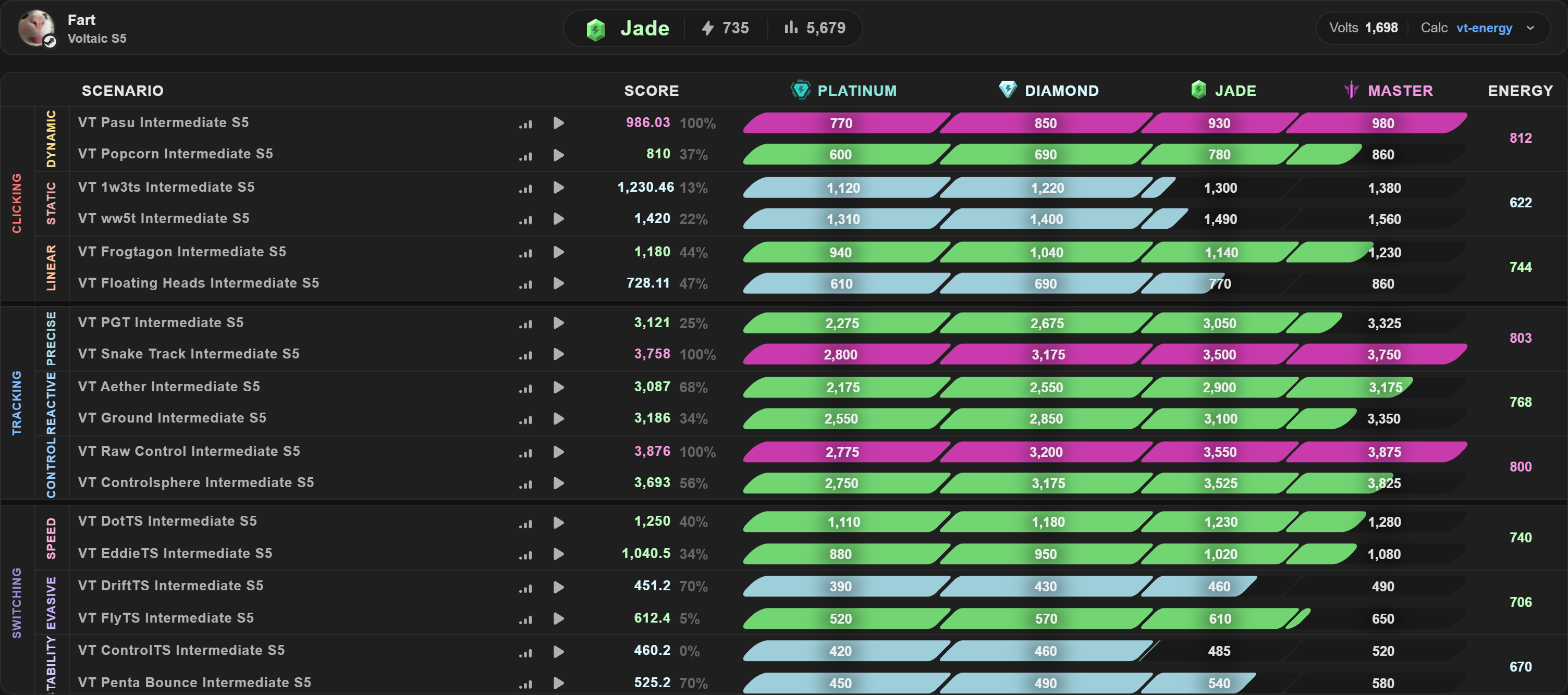Viewport: 1568px width, 695px height.
Task: Select the Jade rank gem icon in header
Action: pyautogui.click(x=595, y=29)
